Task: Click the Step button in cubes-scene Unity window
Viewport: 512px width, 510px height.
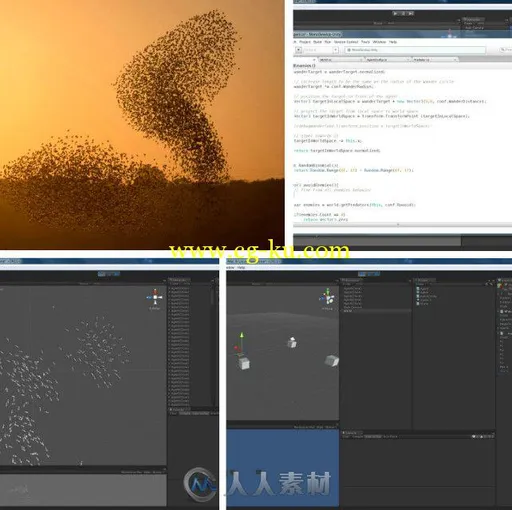Action: coord(377,274)
